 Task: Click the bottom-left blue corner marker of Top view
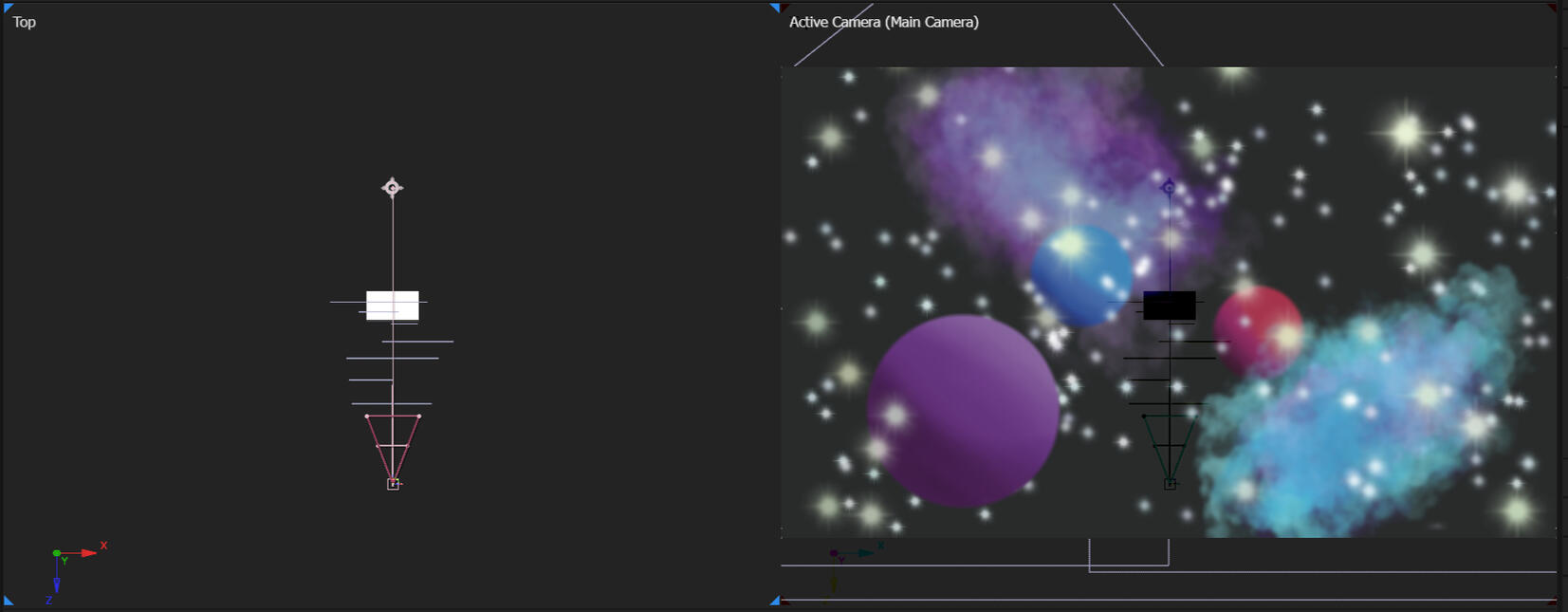coord(8,601)
